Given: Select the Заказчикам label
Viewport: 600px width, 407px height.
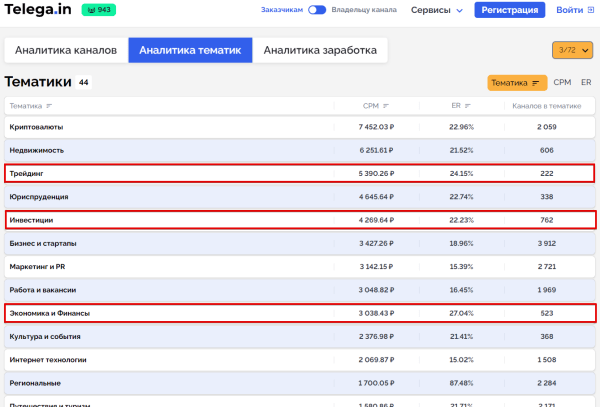Looking at the screenshot, I should pyautogui.click(x=282, y=10).
